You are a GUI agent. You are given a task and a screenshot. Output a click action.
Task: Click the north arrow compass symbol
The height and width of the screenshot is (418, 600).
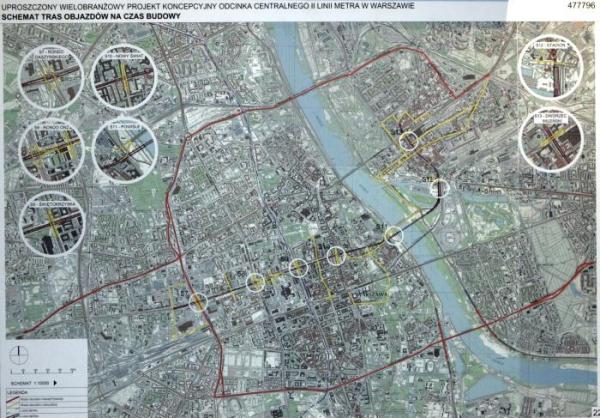[x=20, y=357]
